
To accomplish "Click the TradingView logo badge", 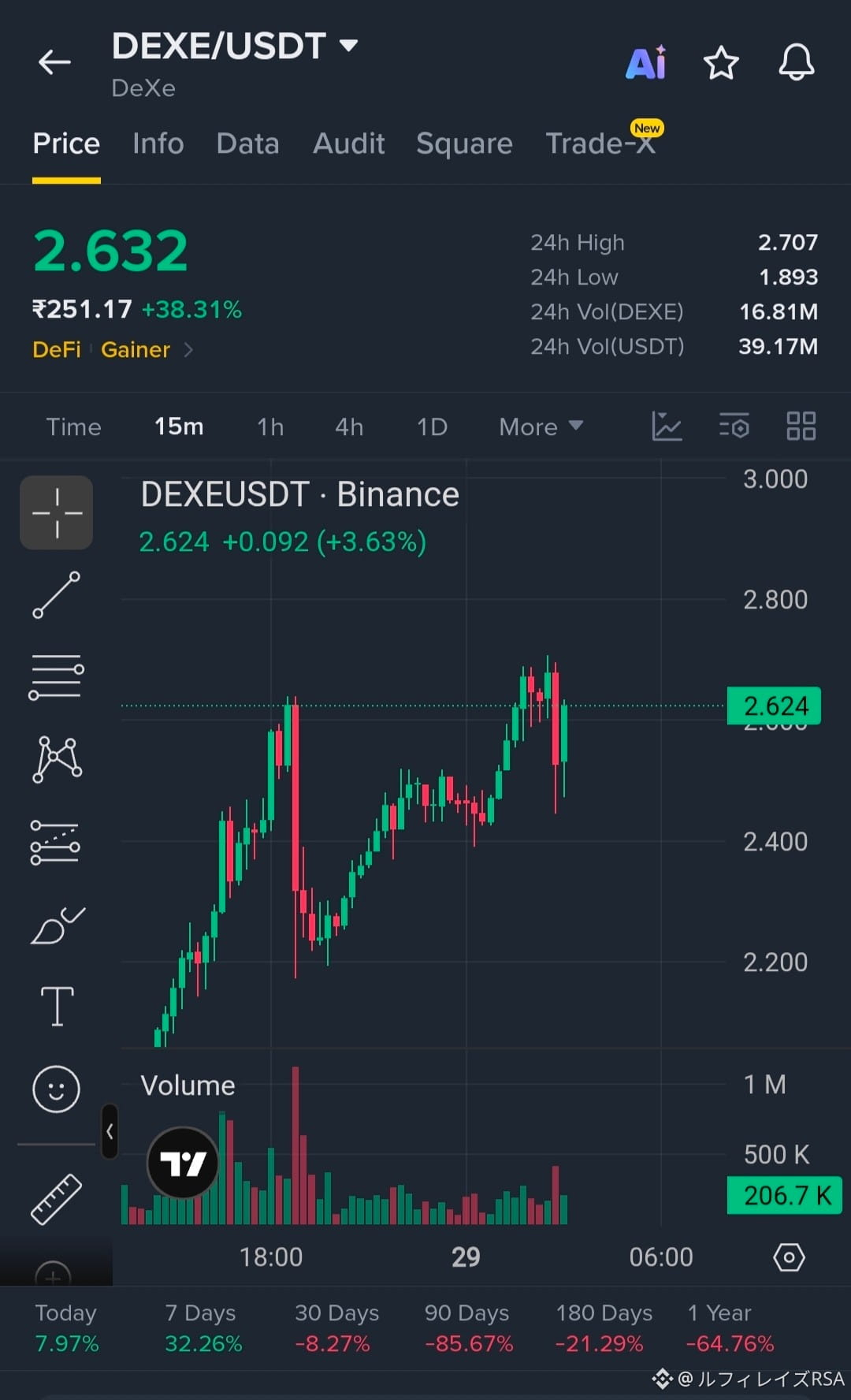I will click(x=183, y=1163).
